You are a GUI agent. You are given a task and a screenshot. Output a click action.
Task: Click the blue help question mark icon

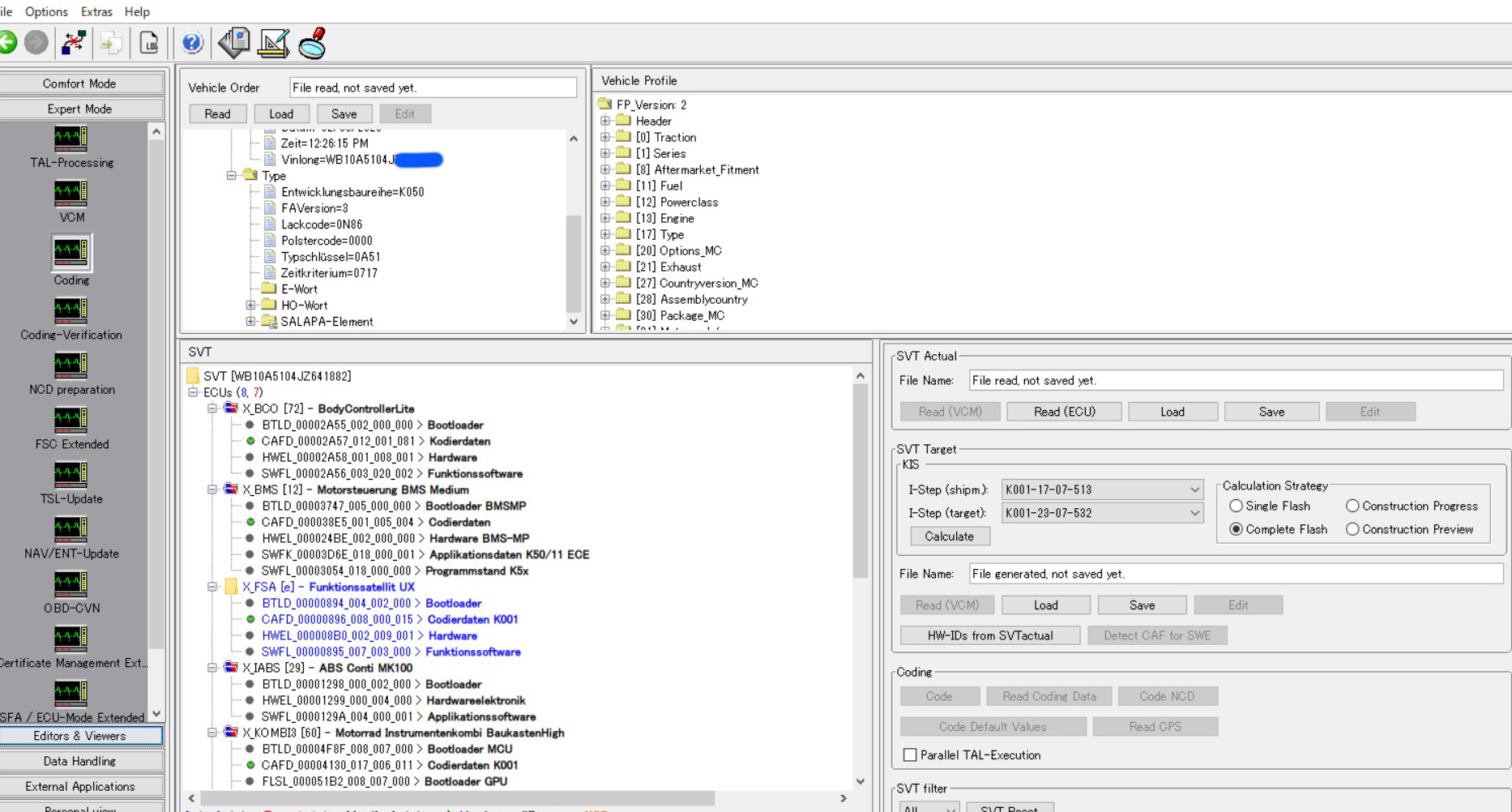click(x=192, y=43)
